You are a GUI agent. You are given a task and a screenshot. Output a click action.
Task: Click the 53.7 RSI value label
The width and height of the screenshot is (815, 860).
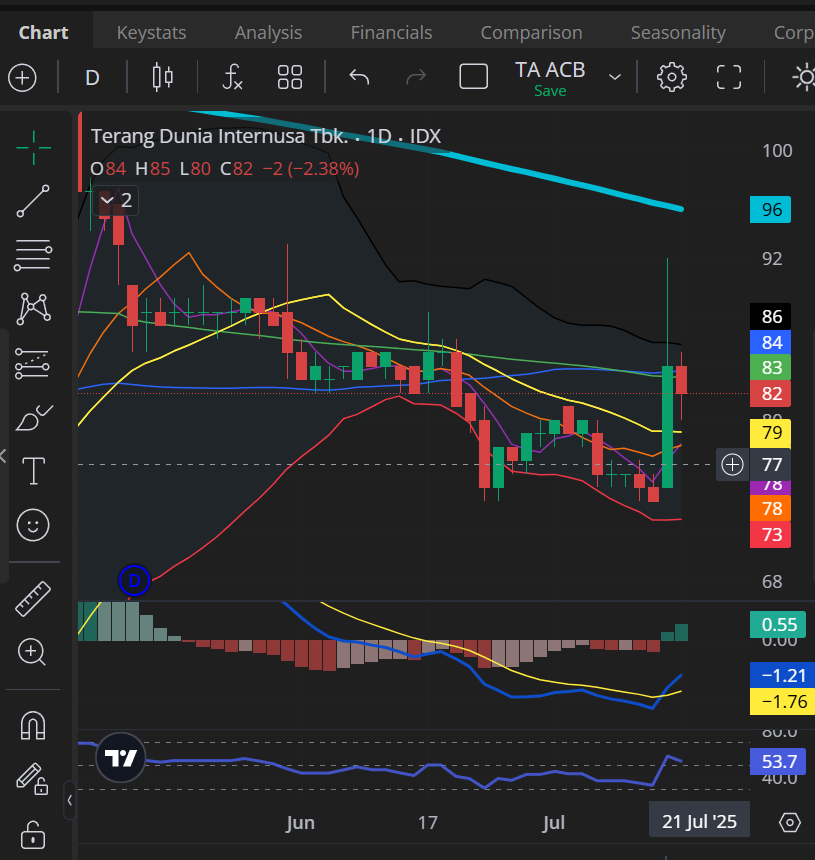coord(778,761)
